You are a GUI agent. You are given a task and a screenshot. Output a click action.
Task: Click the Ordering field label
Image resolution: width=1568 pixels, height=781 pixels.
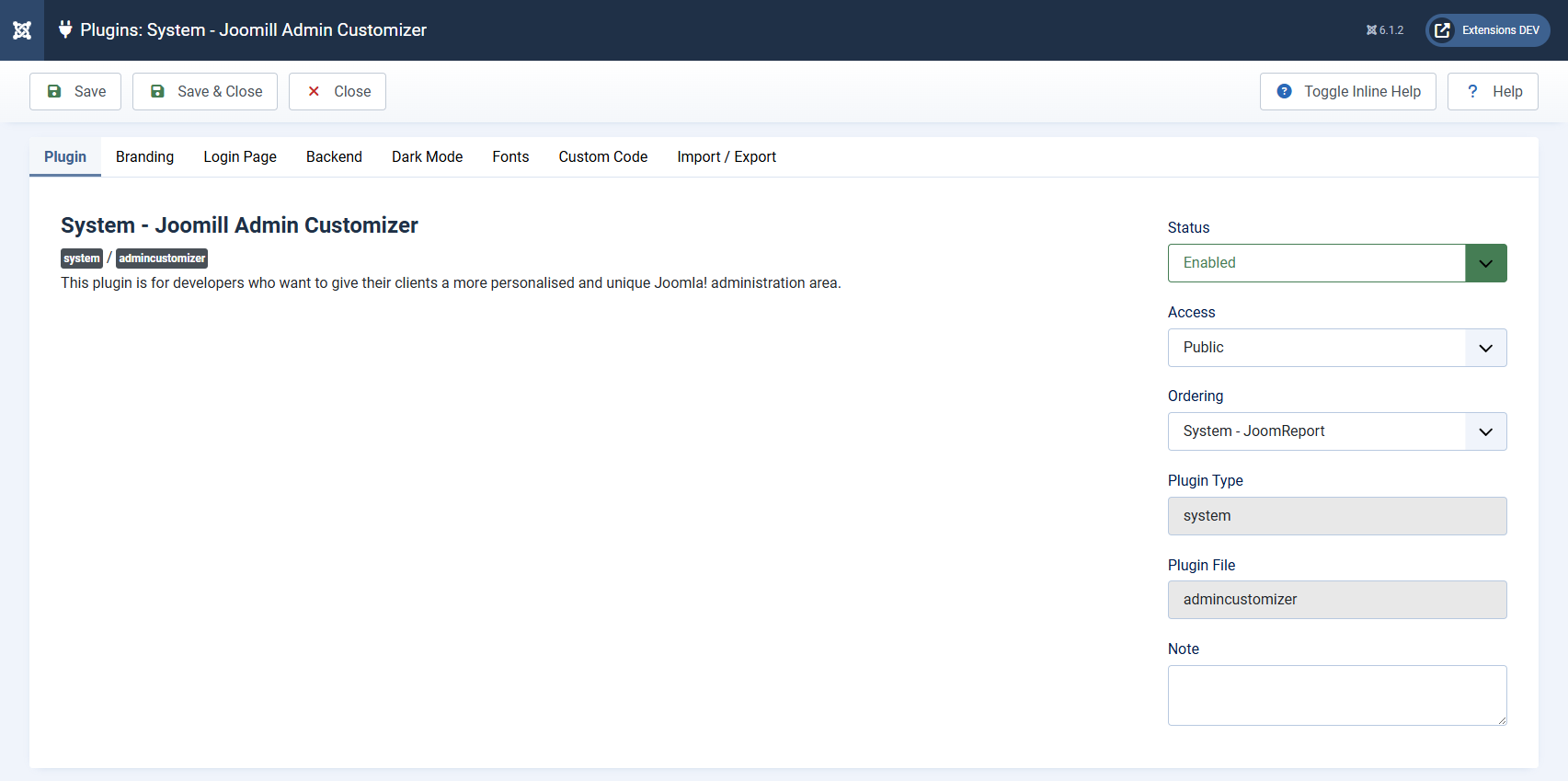(x=1196, y=396)
